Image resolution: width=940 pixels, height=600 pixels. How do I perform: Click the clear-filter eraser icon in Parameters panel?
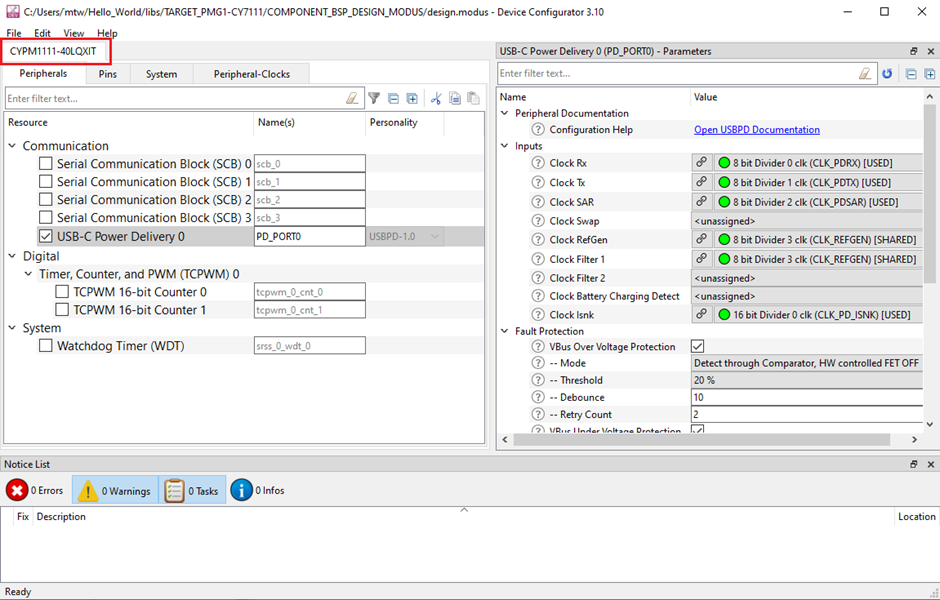coord(866,73)
